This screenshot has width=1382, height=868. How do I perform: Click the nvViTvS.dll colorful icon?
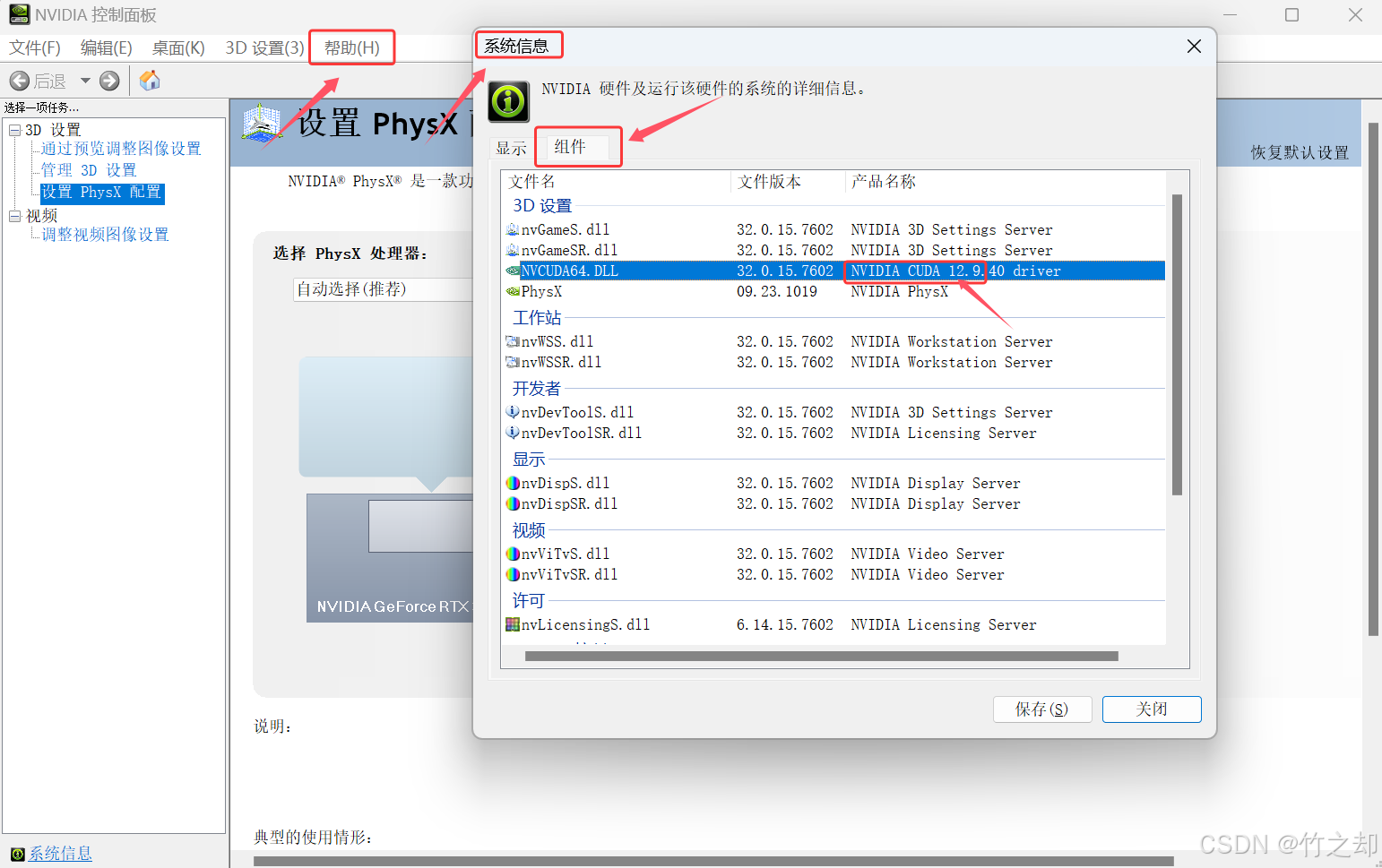point(513,554)
